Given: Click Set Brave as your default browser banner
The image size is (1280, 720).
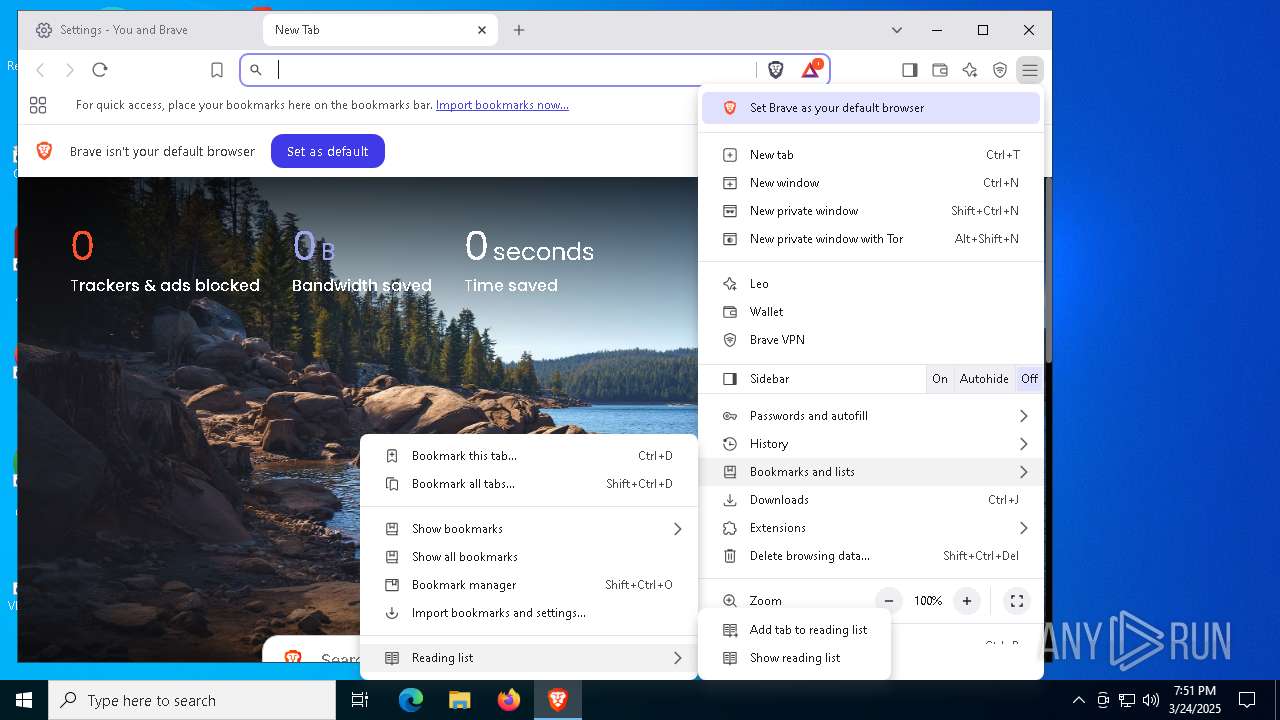Looking at the screenshot, I should (x=871, y=108).
